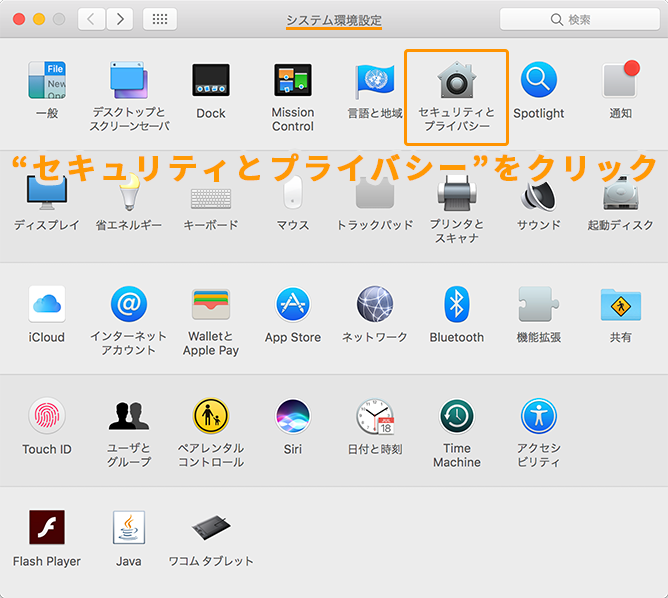Open サウンド speaker icon
668x598 pixels.
[538, 194]
